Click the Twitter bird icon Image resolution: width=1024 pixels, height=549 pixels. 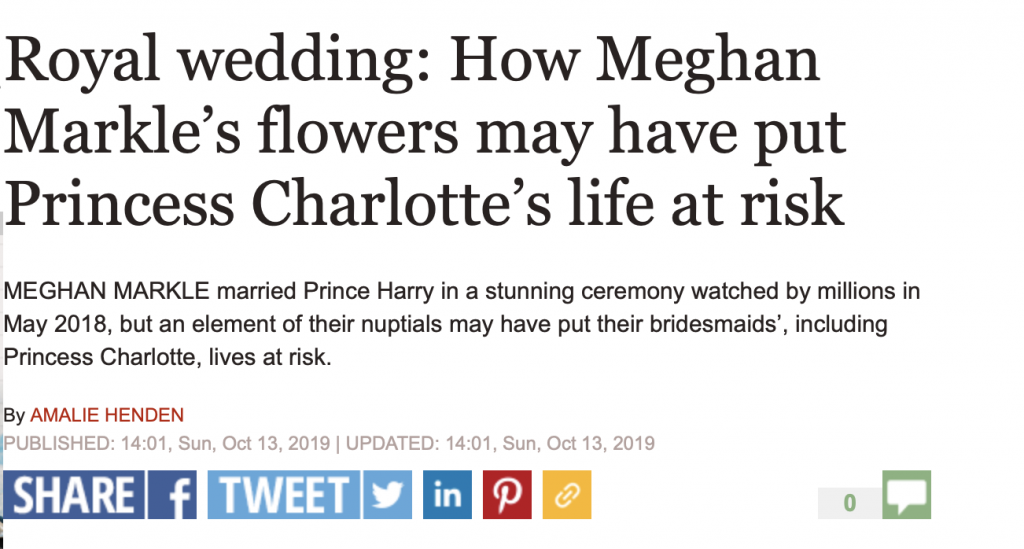pos(388,495)
